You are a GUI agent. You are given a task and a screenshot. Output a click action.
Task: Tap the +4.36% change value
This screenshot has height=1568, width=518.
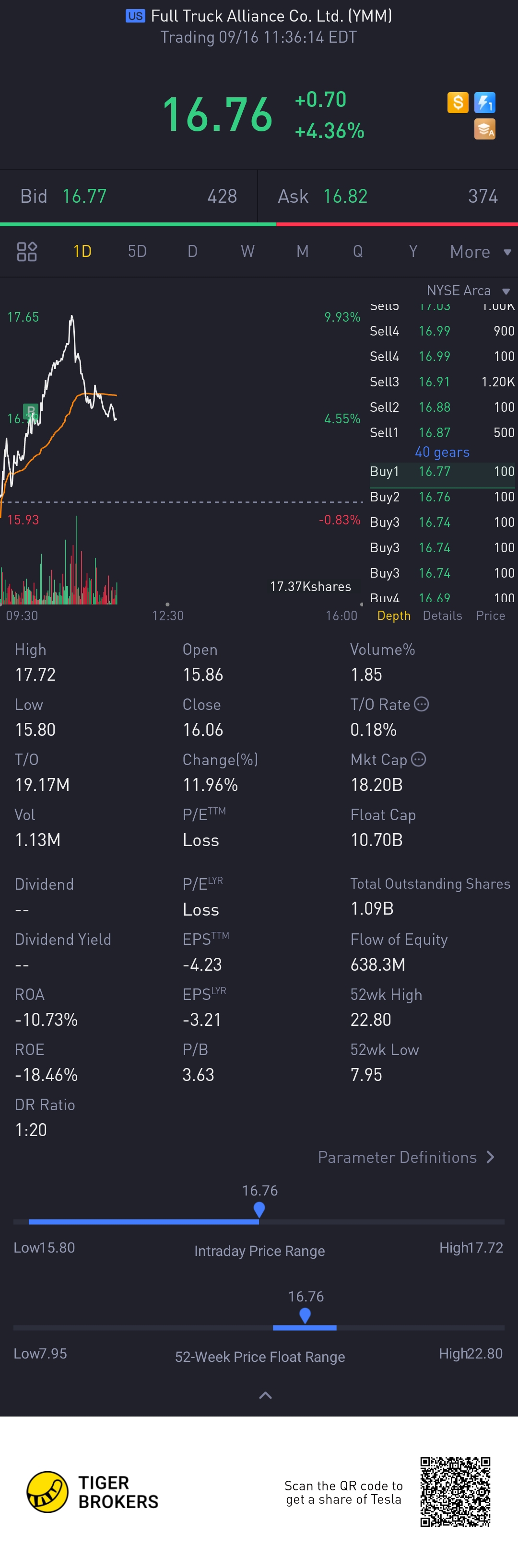click(330, 130)
